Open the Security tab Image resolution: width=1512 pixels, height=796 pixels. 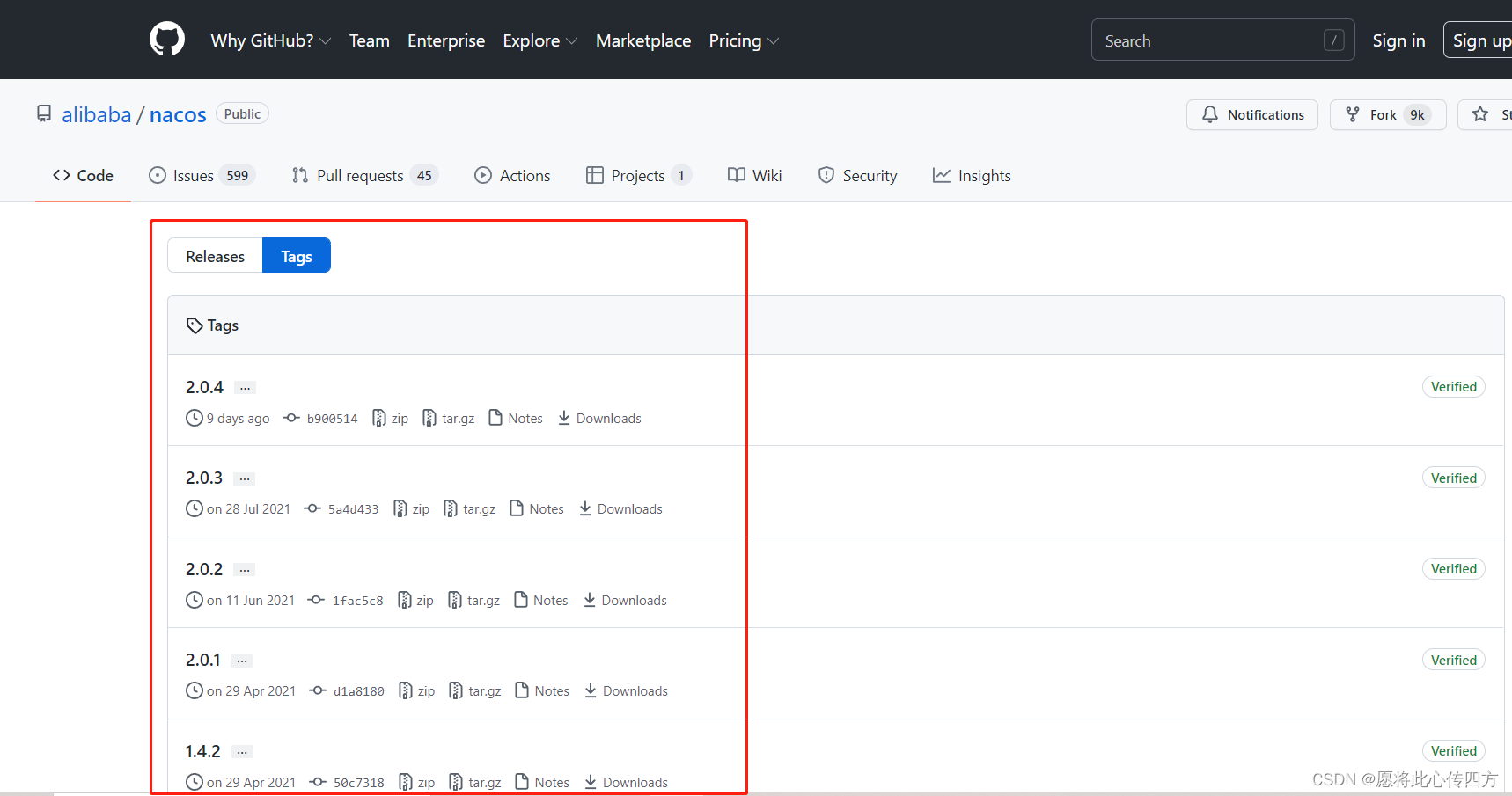click(857, 175)
